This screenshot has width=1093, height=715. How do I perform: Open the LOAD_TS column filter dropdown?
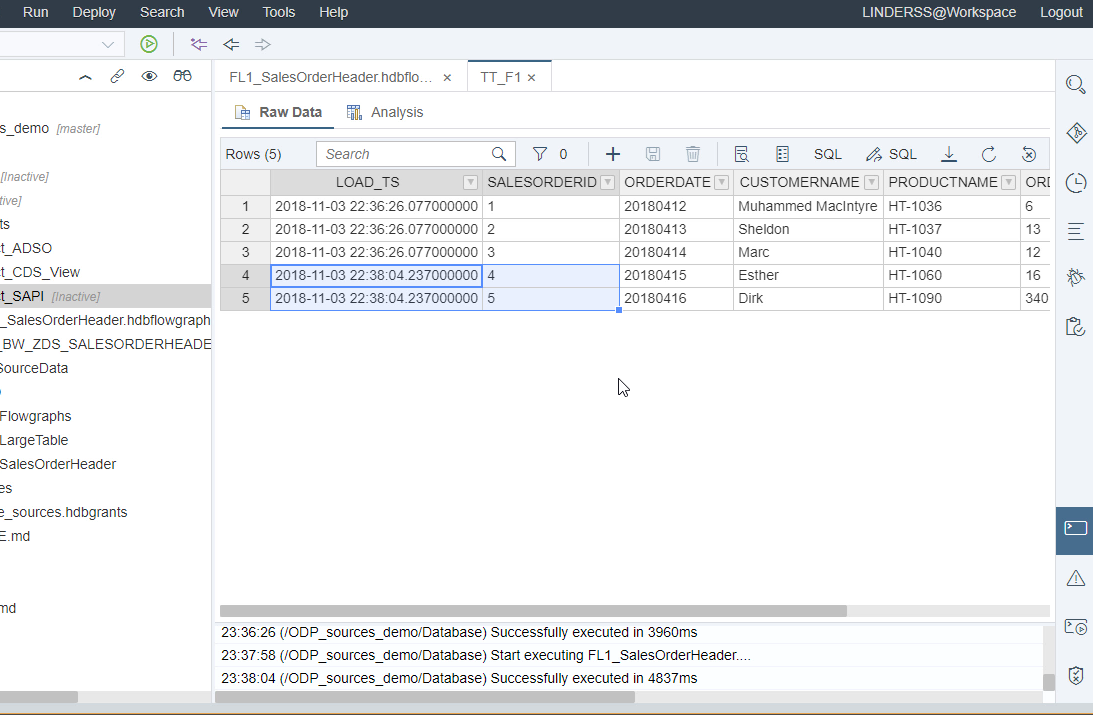coord(470,182)
